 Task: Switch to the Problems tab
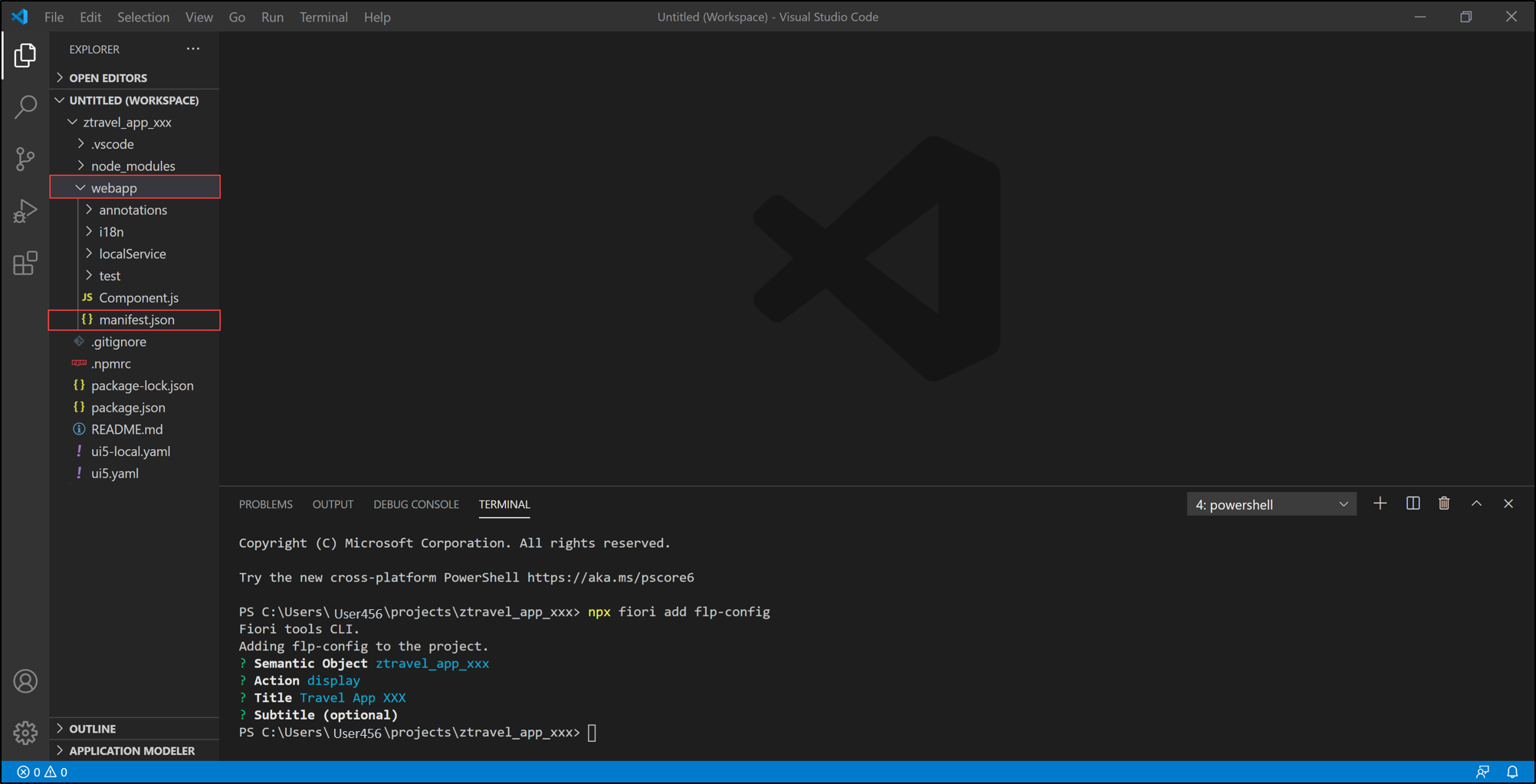click(265, 504)
